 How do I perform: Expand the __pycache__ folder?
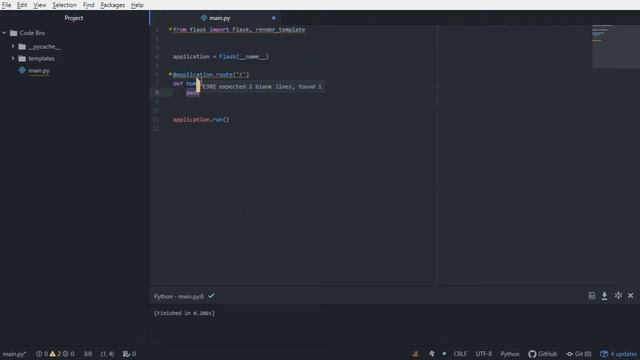(x=13, y=47)
